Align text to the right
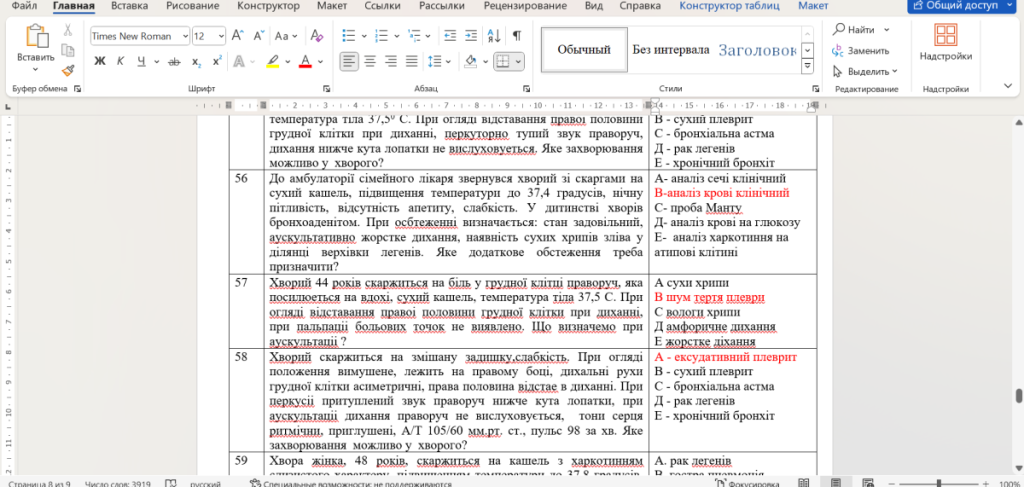Viewport: 1024px width, 487px height. point(391,61)
